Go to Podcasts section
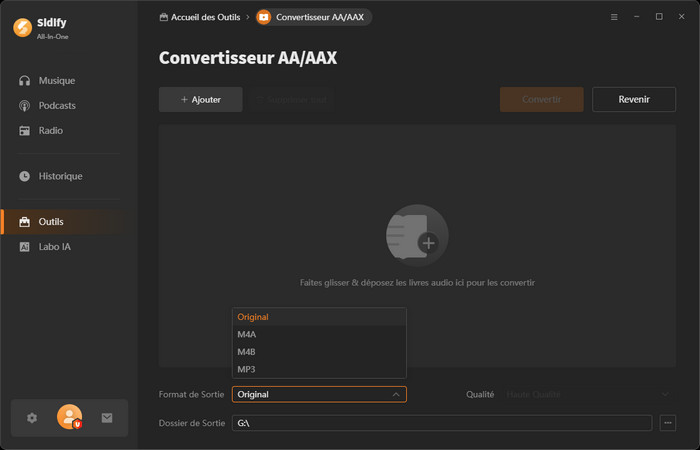700x450 pixels. point(57,106)
